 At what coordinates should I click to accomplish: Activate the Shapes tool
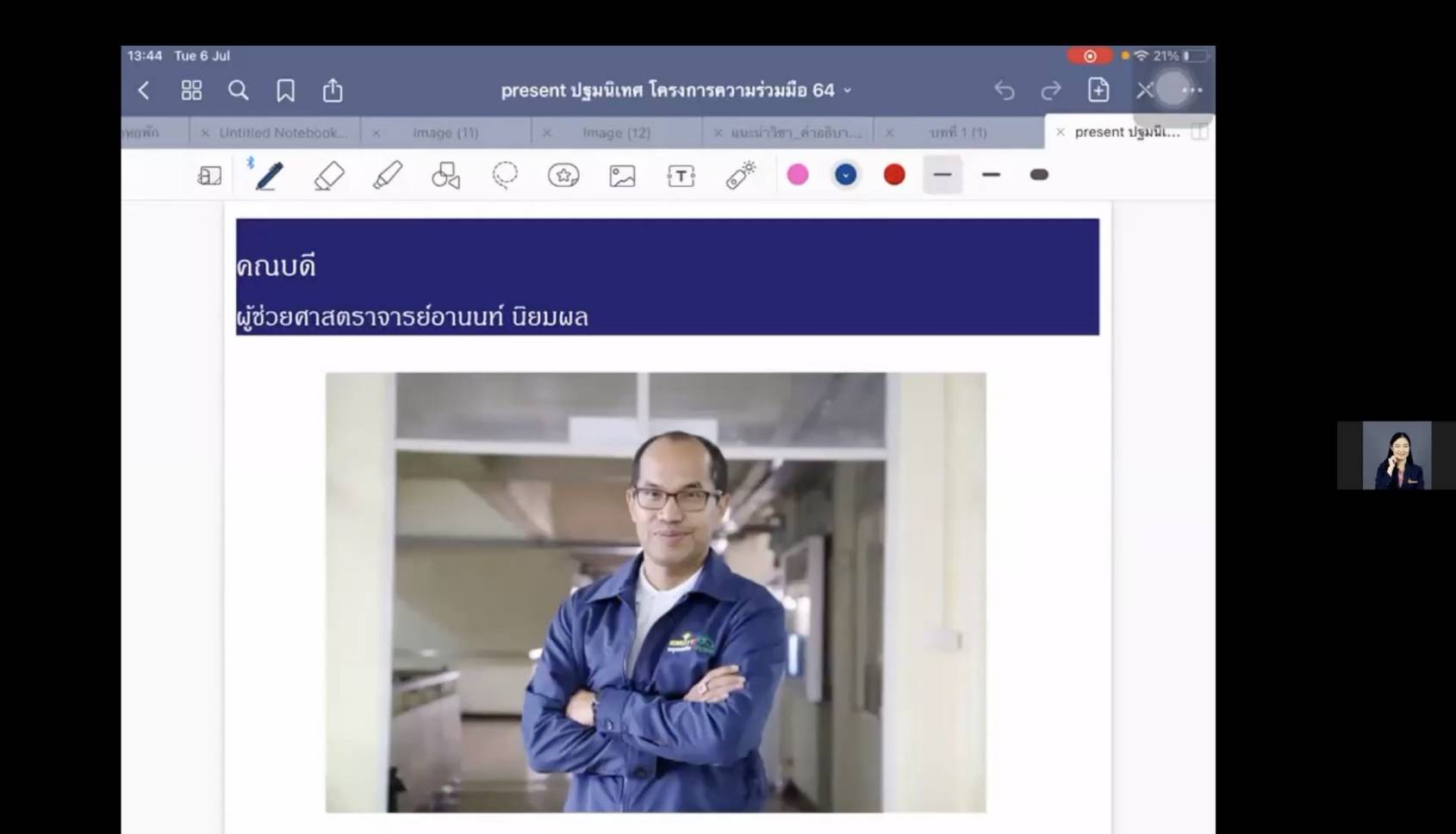pos(445,176)
